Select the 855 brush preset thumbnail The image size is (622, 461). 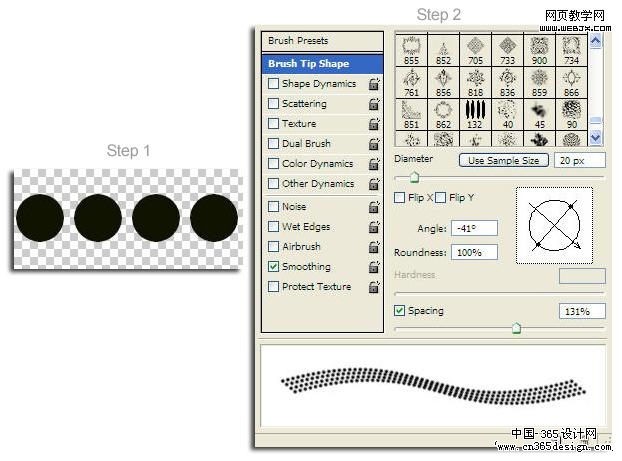tap(411, 50)
